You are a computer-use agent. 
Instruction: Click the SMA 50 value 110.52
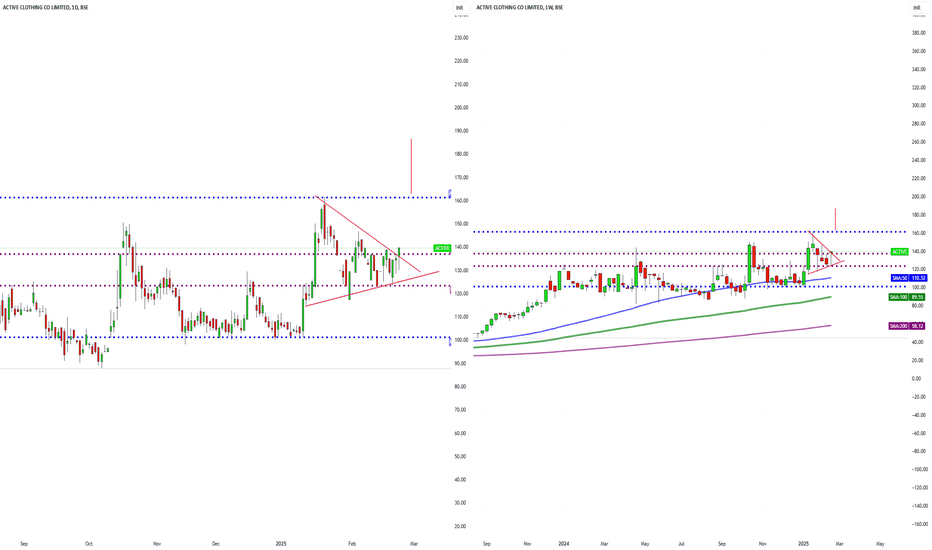coord(918,278)
